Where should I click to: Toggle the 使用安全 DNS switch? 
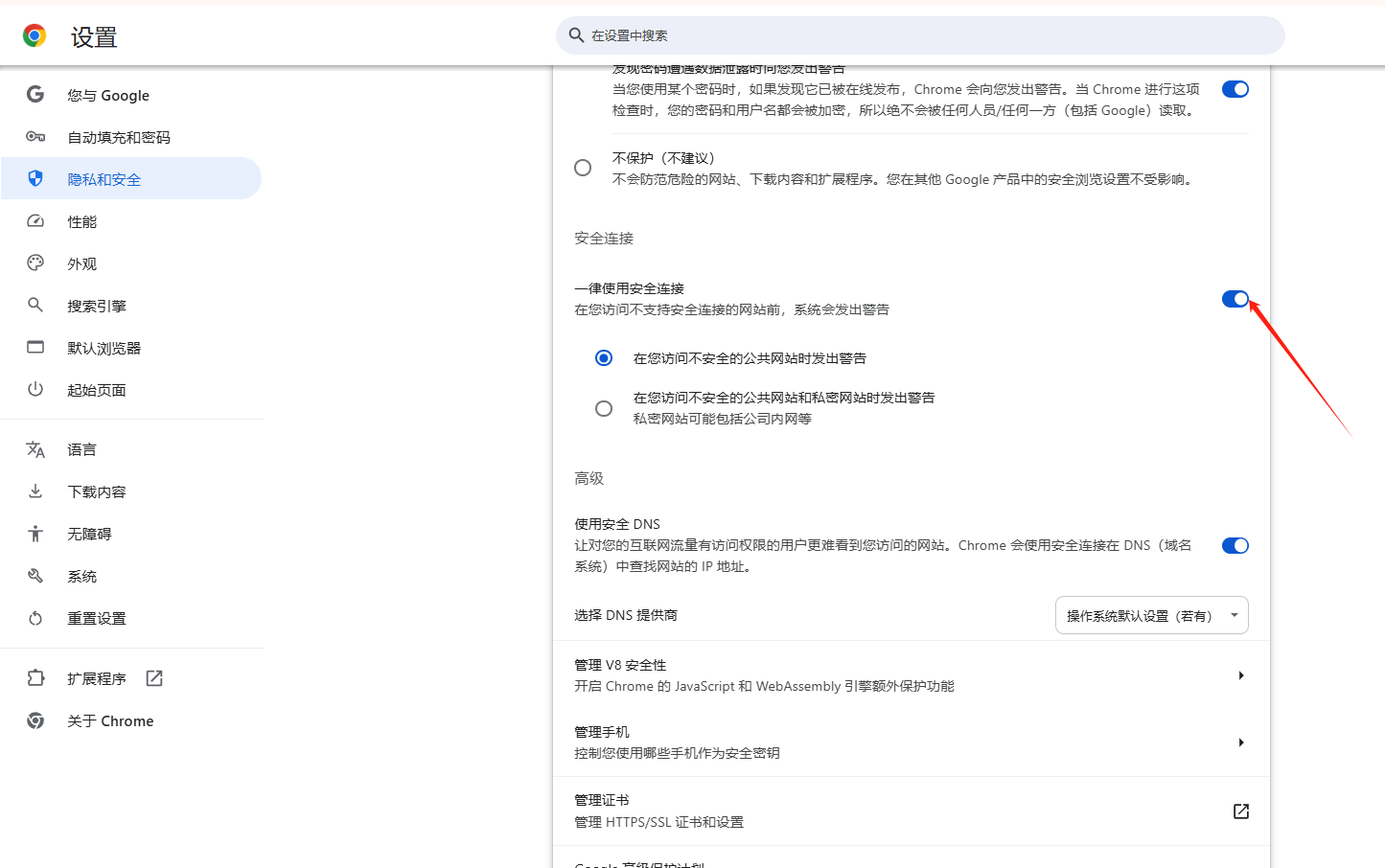coord(1235,545)
